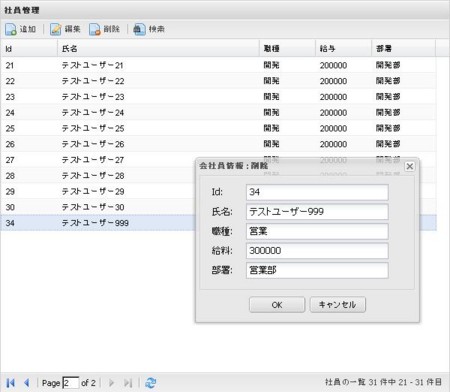450x392 pixels.
Task: Click the paging status text 社員の一覧
Action: coord(383,382)
